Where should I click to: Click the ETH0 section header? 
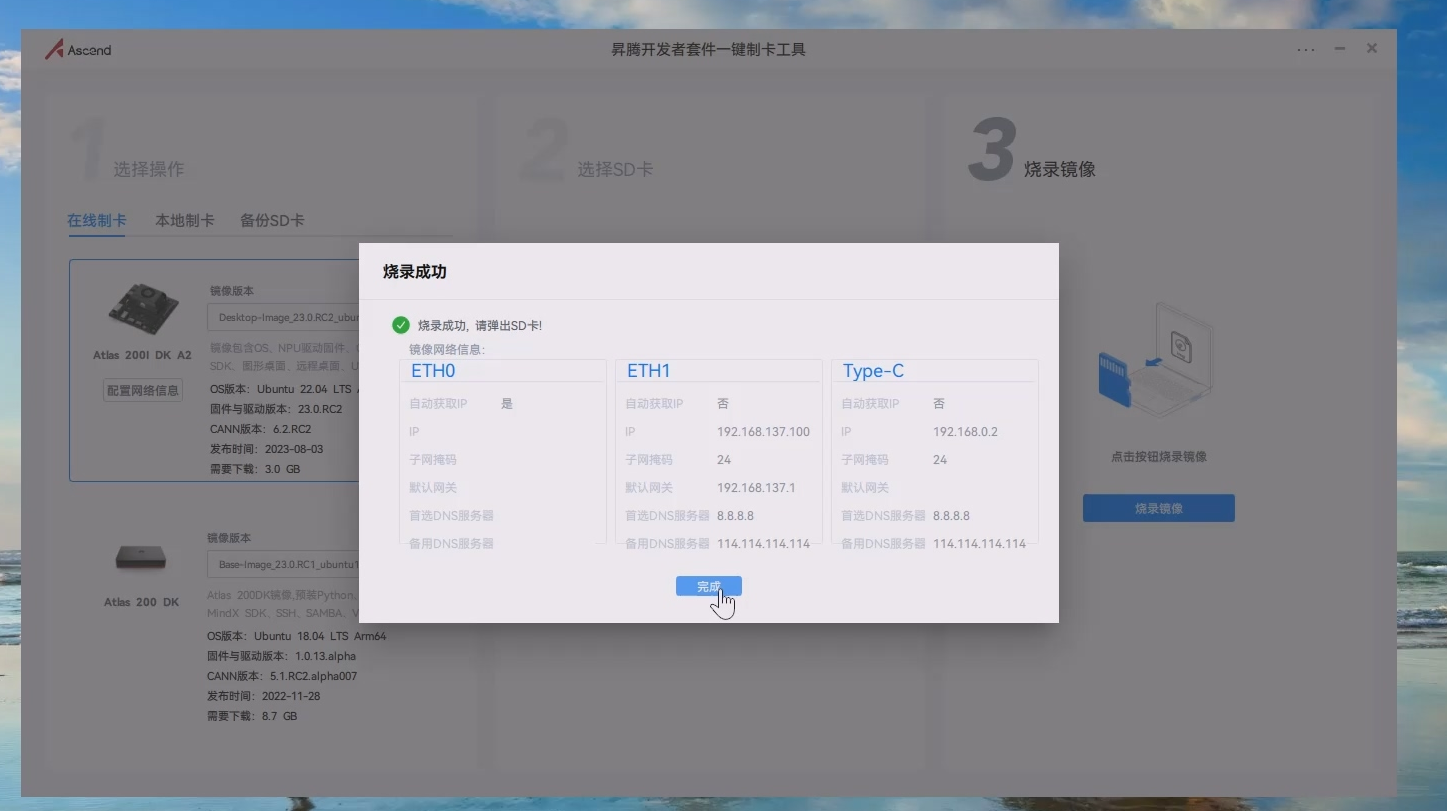[x=433, y=371]
